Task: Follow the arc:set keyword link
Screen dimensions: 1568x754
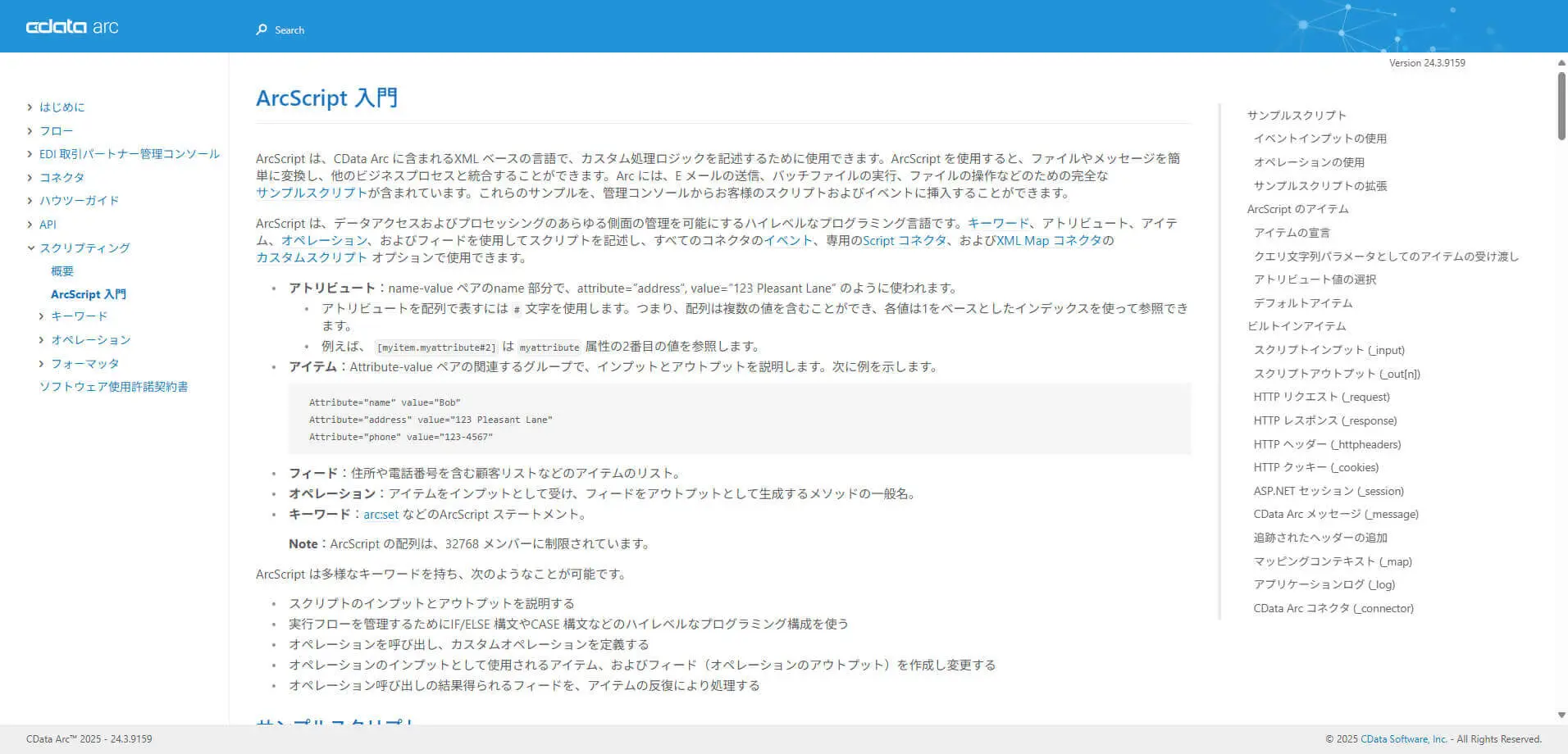Action: (x=381, y=515)
